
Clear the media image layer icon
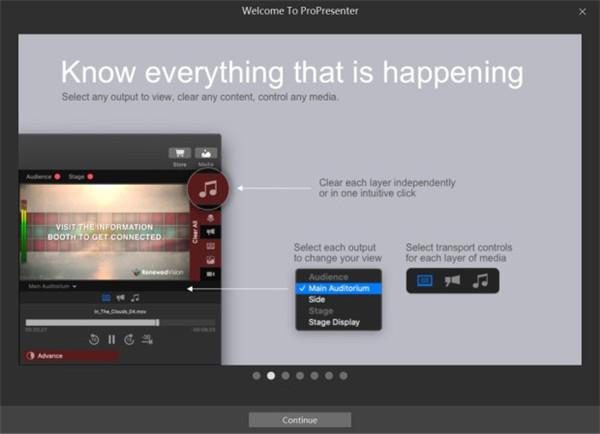pyautogui.click(x=210, y=260)
